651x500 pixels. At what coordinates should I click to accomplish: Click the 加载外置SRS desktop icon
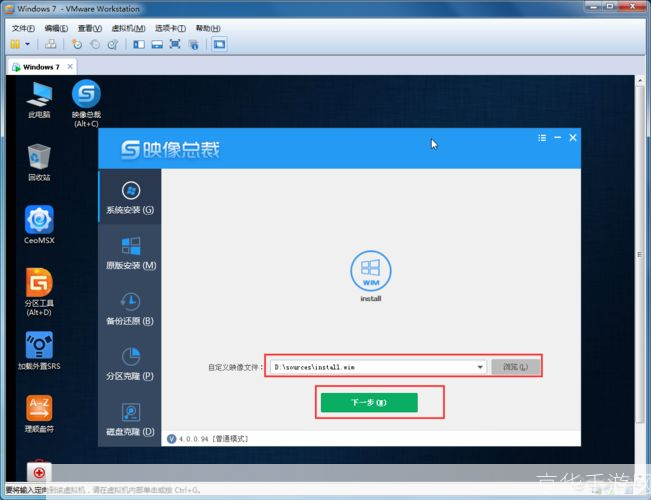(39, 350)
